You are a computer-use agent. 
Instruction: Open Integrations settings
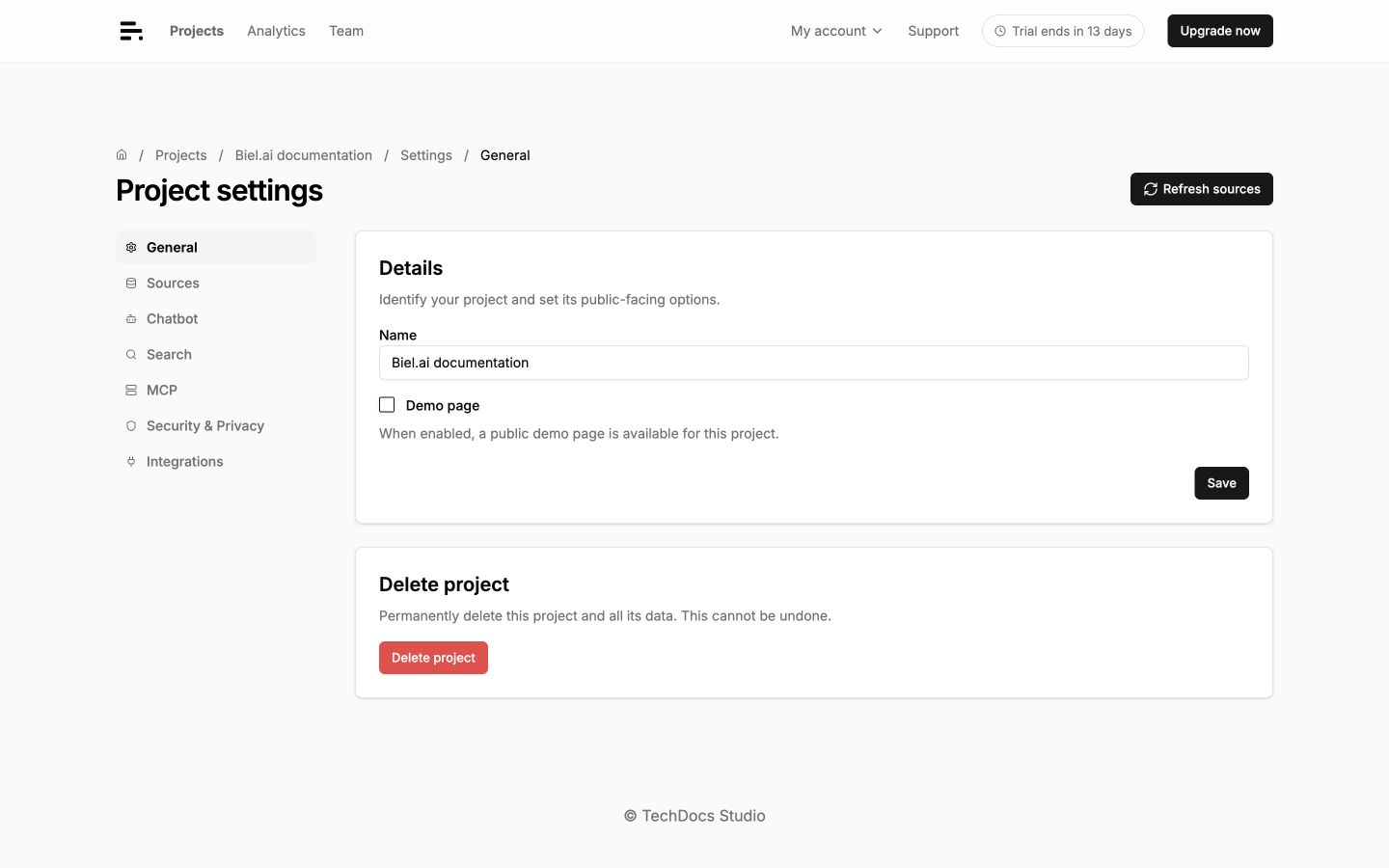[216, 461]
